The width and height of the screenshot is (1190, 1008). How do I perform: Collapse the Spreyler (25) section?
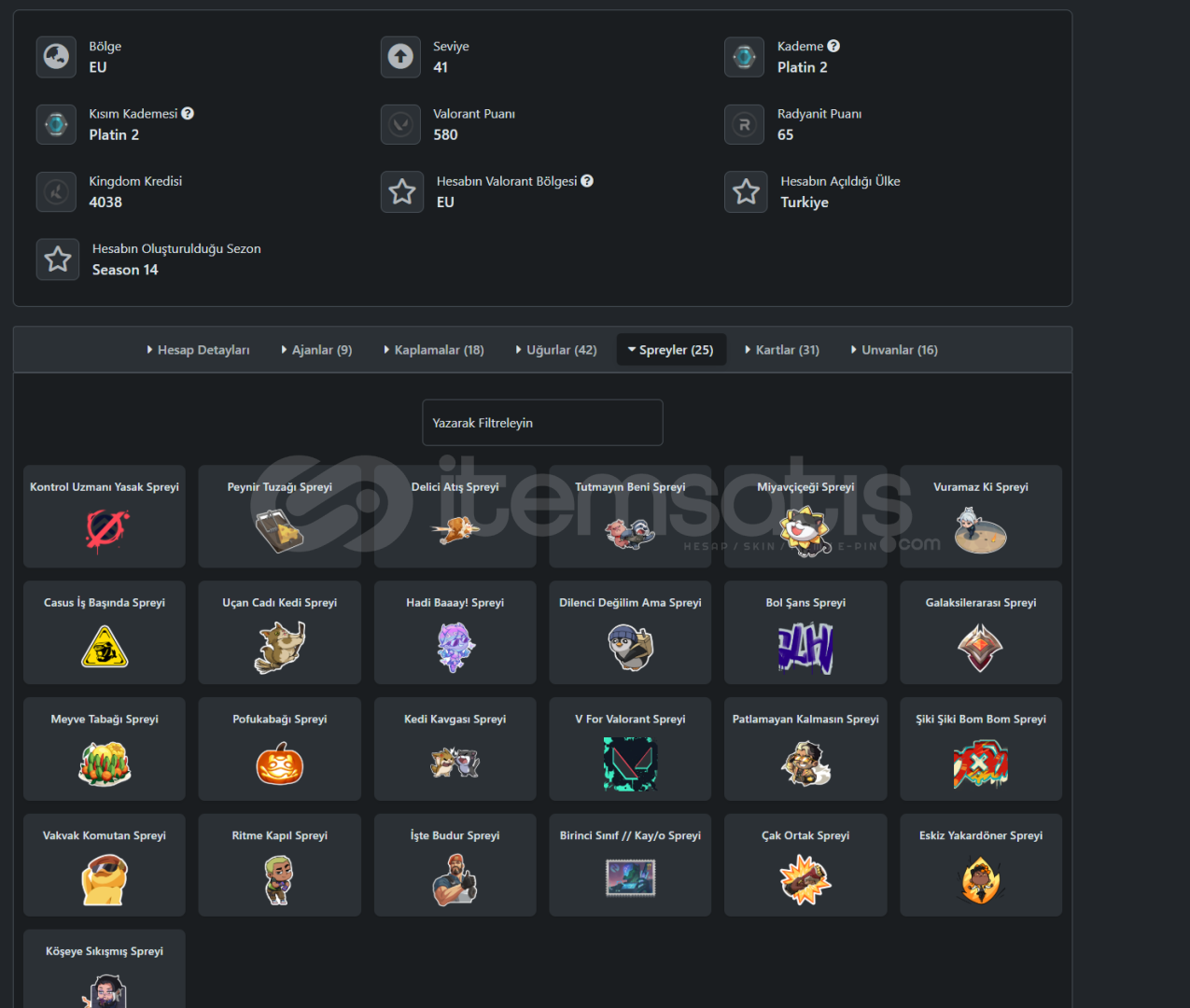[x=671, y=350]
